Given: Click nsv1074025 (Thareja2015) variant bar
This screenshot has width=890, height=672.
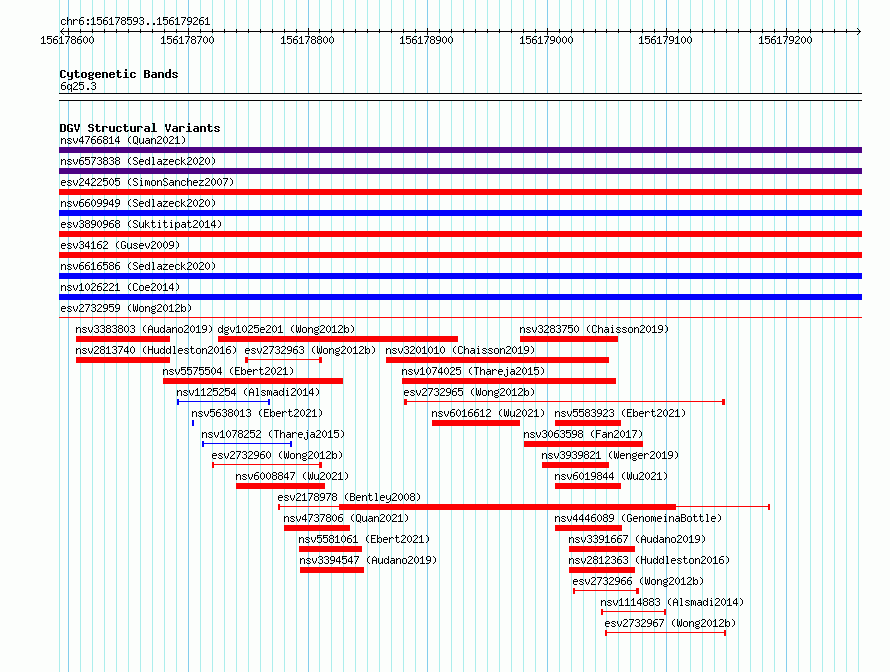Looking at the screenshot, I should pyautogui.click(x=509, y=381).
